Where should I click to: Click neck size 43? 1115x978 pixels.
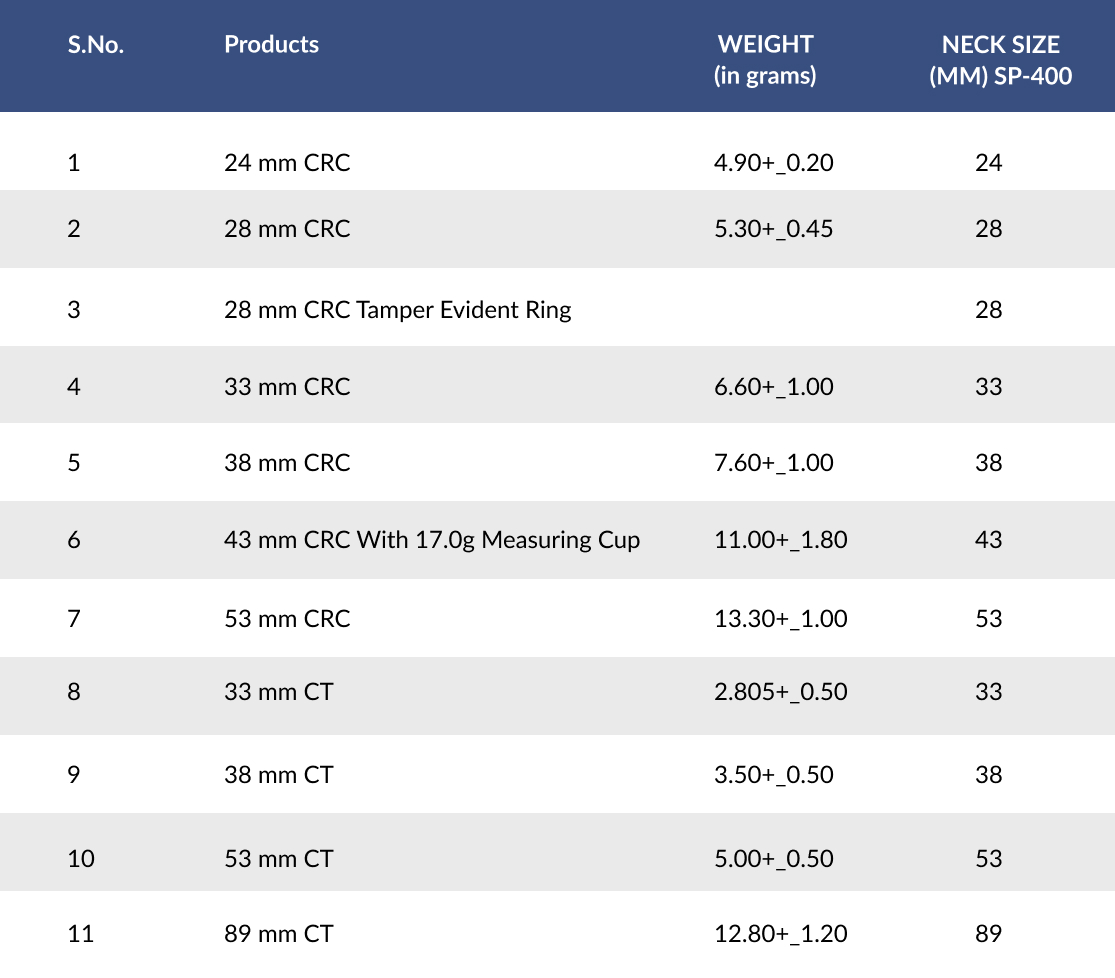pyautogui.click(x=988, y=540)
